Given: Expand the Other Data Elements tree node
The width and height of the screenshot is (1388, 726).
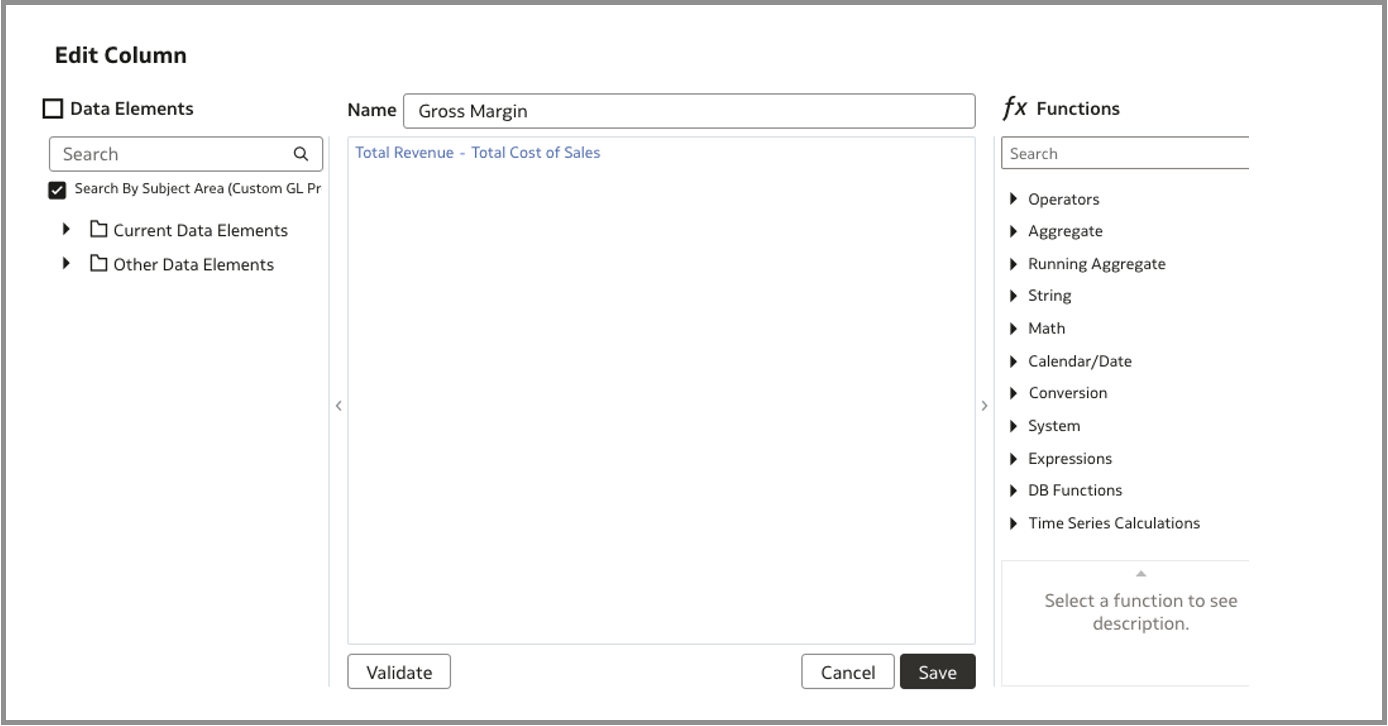Looking at the screenshot, I should click(x=67, y=265).
